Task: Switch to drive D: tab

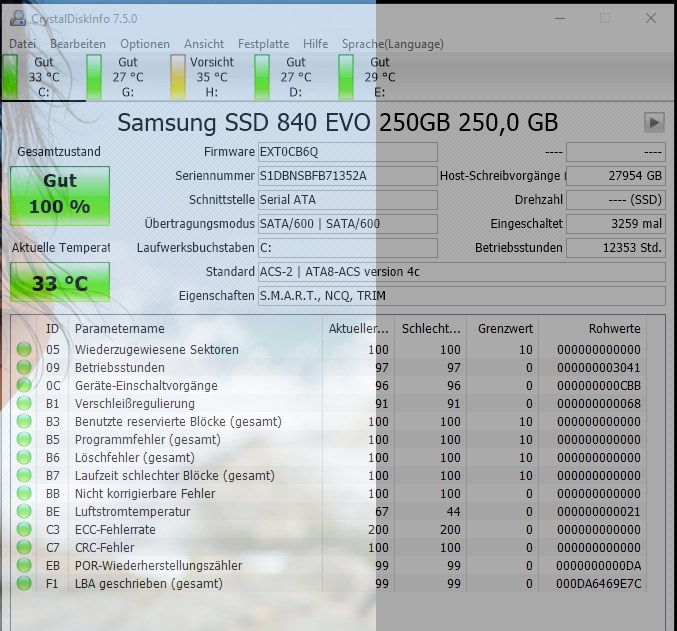Action: pyautogui.click(x=295, y=77)
